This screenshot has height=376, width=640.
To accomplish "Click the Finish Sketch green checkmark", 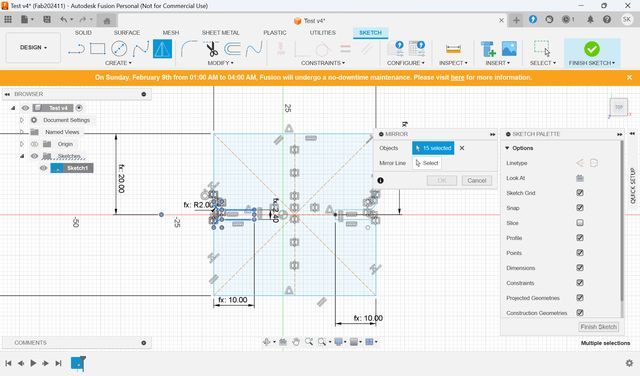I will point(591,49).
